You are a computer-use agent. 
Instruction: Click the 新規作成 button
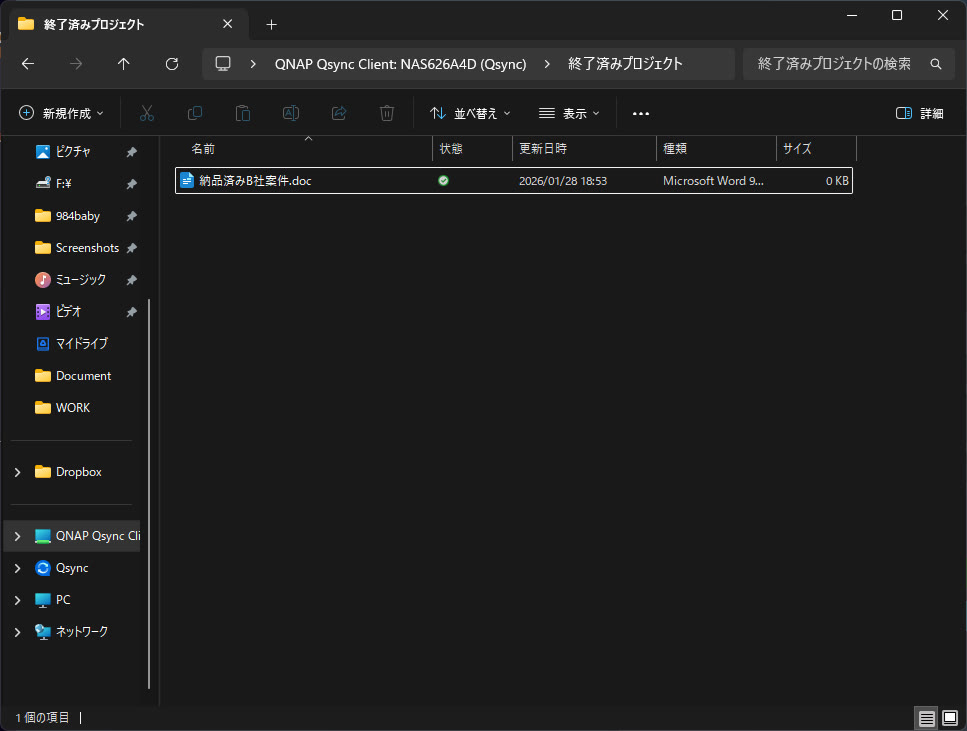61,114
